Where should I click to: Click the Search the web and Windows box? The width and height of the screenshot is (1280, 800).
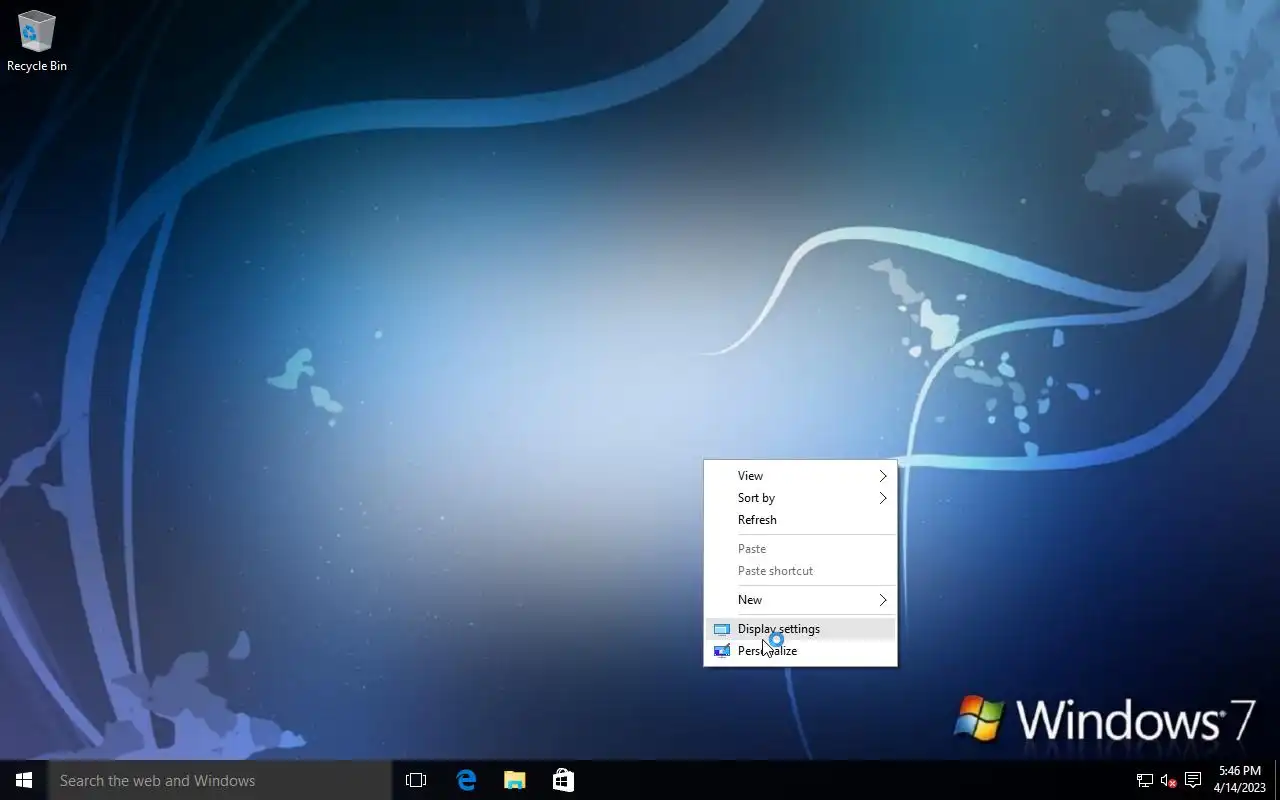220,780
